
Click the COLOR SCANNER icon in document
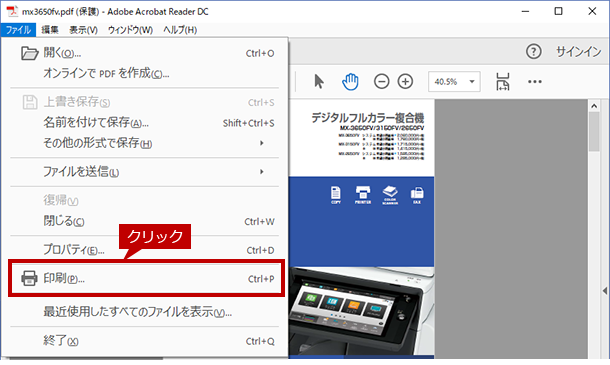(390, 195)
